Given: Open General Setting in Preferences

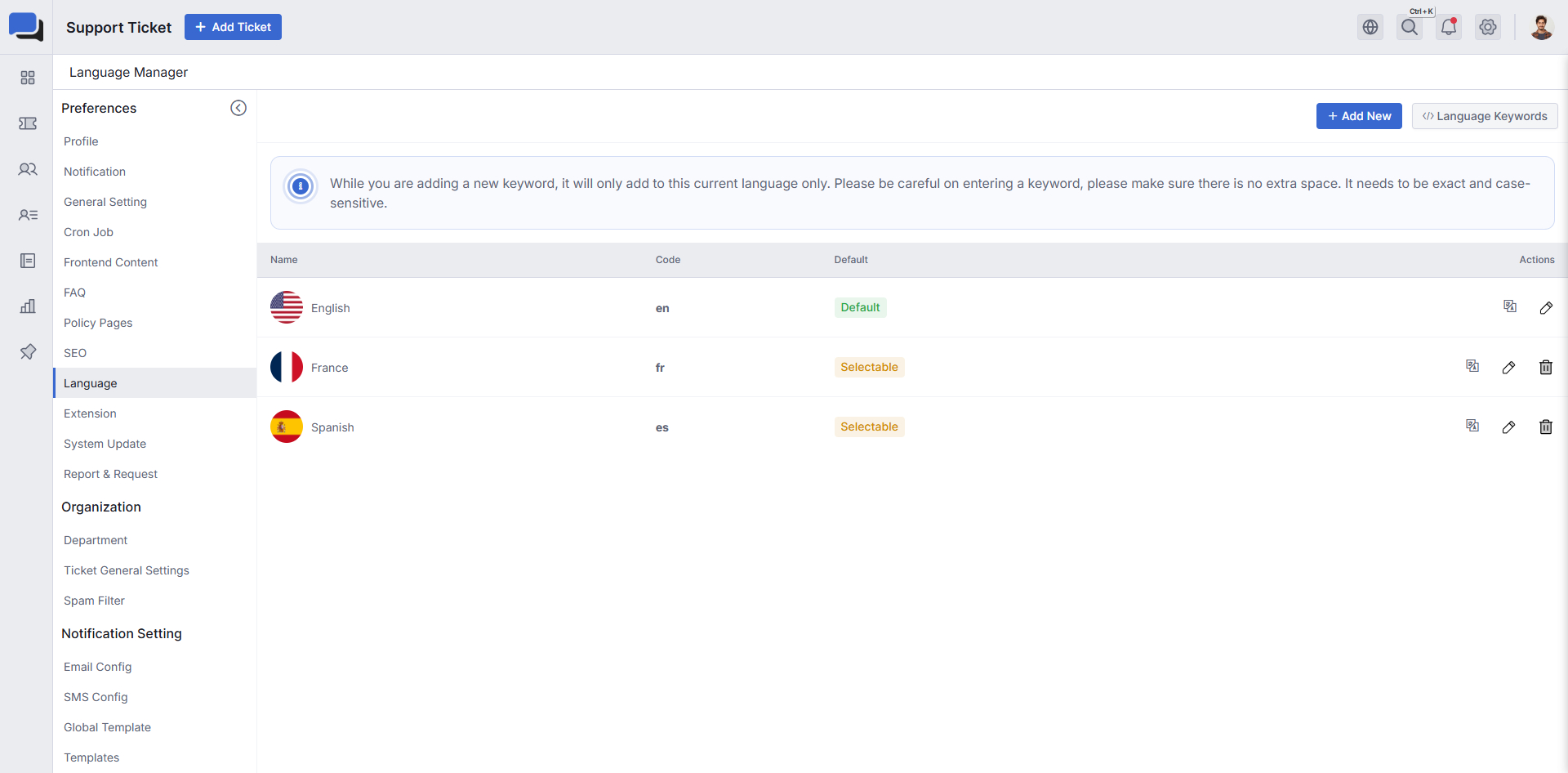Looking at the screenshot, I should coord(105,202).
